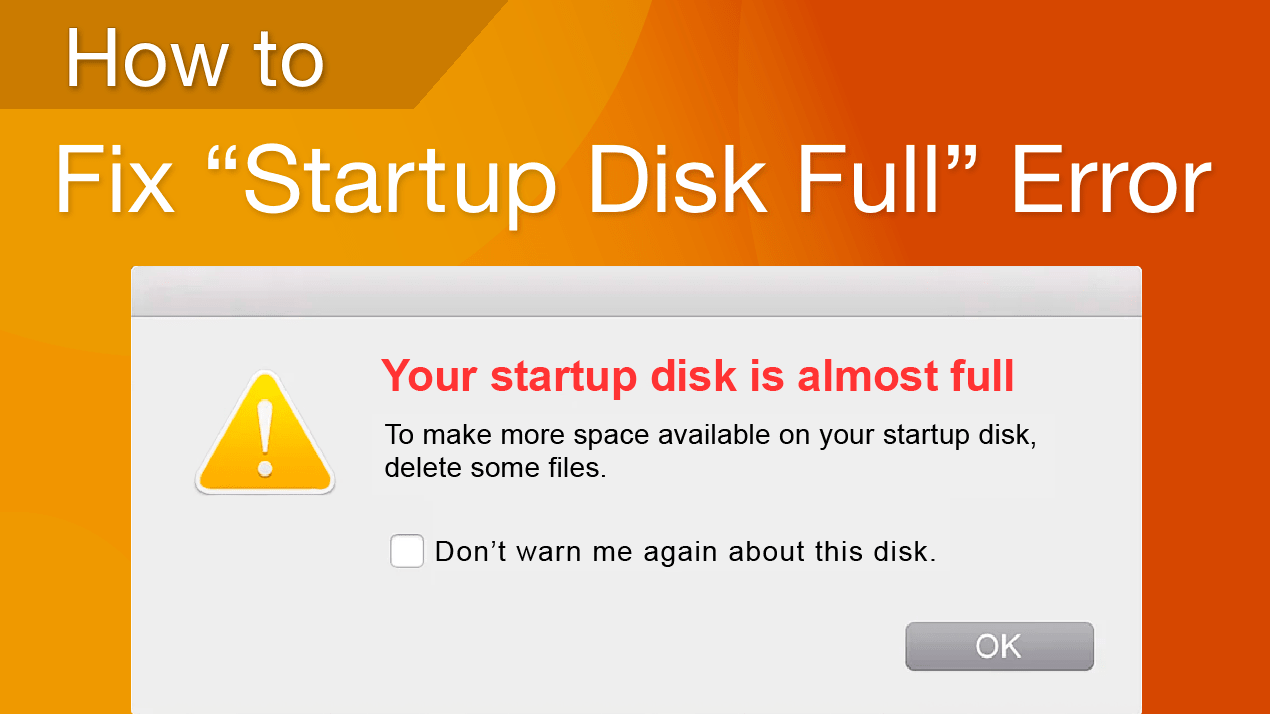Click the word "Error" in the white title
The height and width of the screenshot is (714, 1270).
tap(1110, 182)
